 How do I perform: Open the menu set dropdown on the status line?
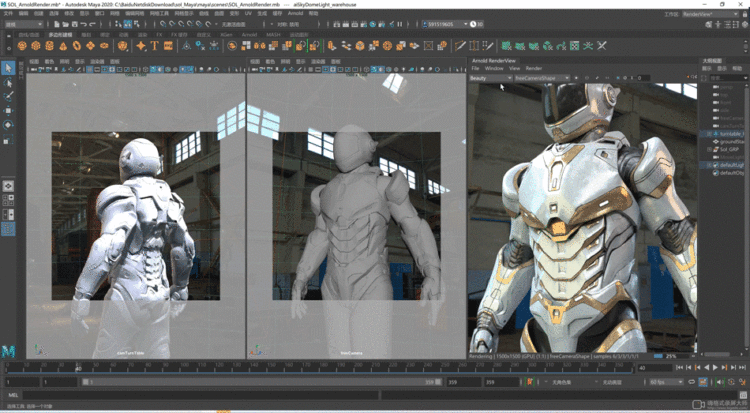click(x=24, y=24)
